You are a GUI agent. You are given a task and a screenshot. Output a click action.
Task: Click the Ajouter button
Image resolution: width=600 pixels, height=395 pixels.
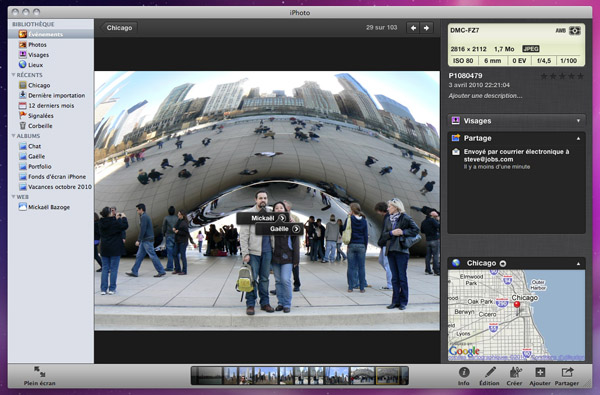pos(540,376)
